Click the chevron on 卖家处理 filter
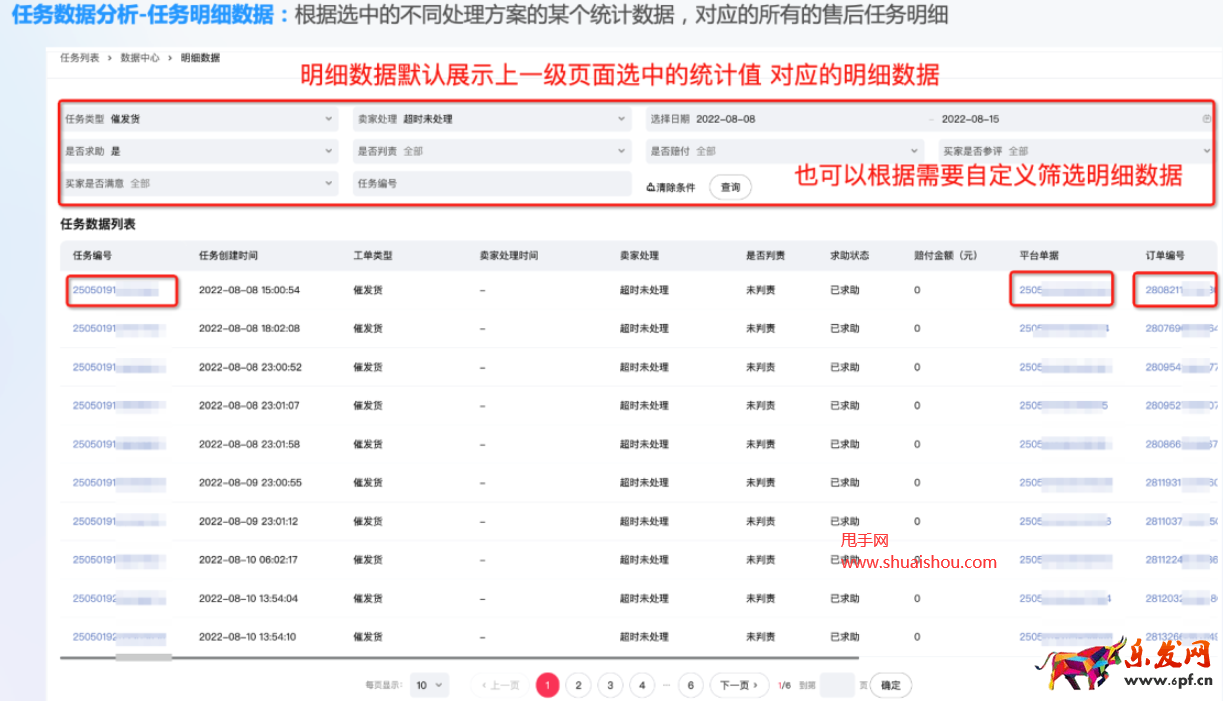 pyautogui.click(x=621, y=118)
